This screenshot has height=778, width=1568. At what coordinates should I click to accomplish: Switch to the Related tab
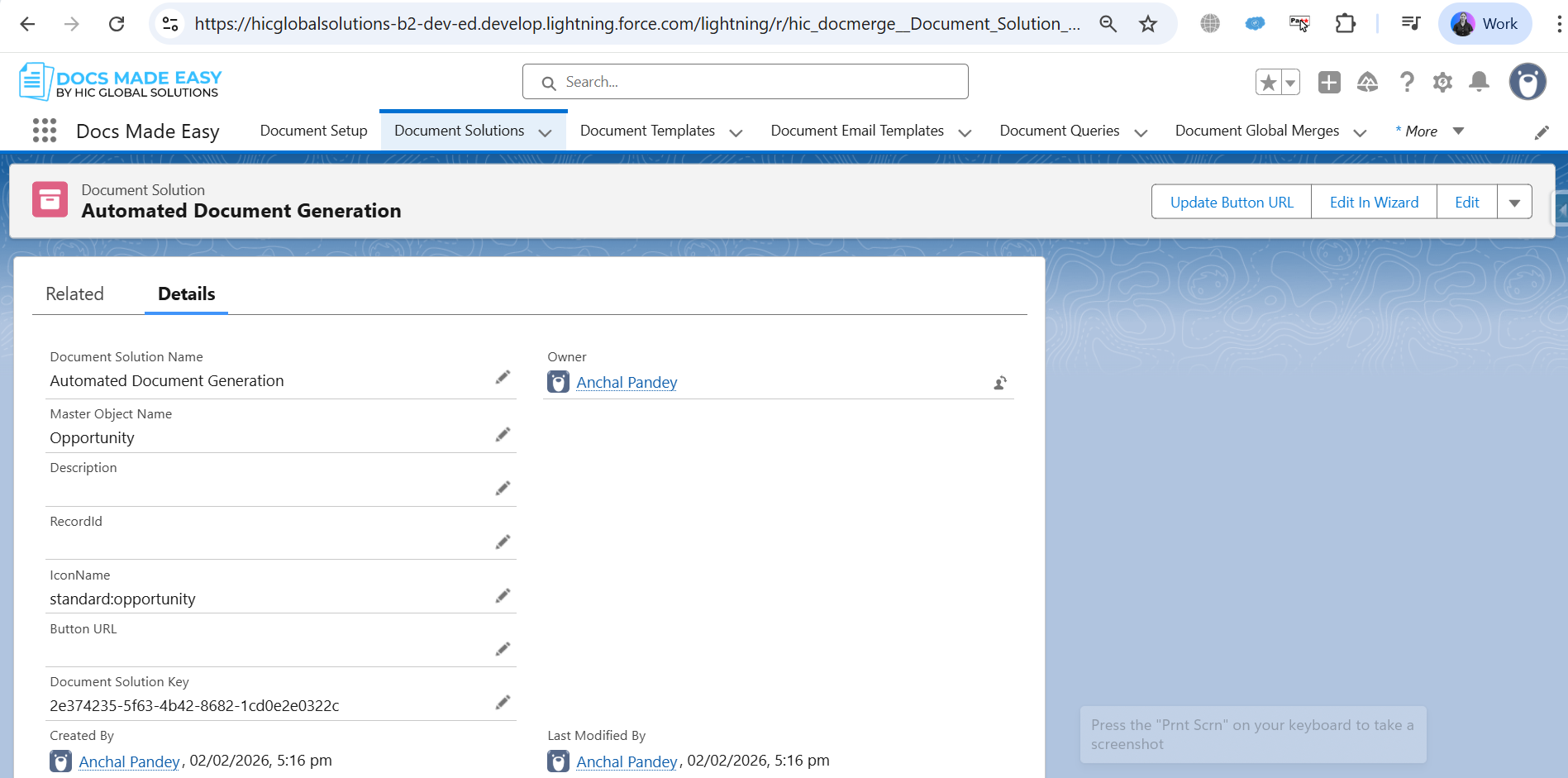[74, 294]
